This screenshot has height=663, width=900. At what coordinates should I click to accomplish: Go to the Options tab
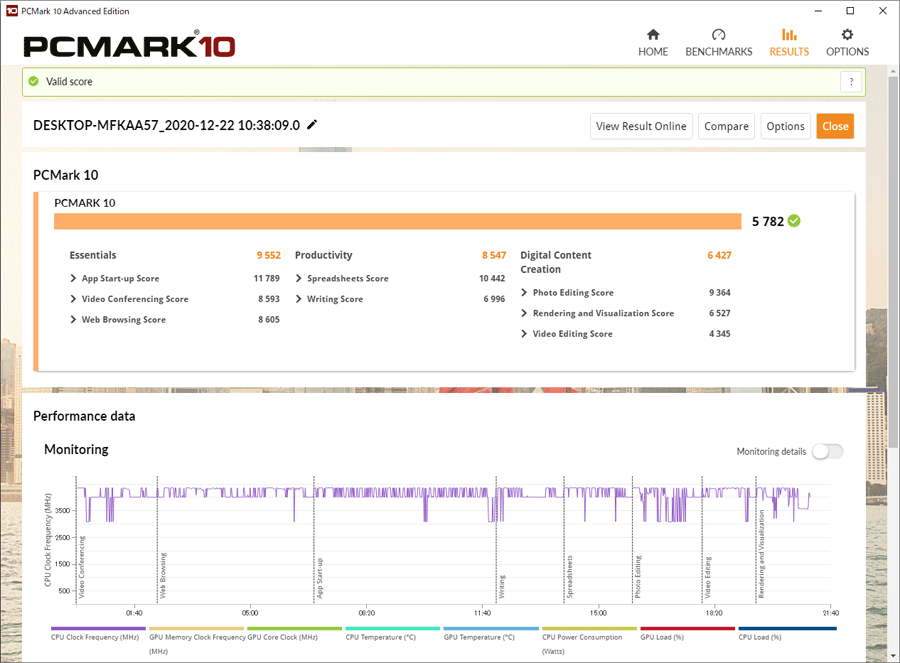coord(847,43)
